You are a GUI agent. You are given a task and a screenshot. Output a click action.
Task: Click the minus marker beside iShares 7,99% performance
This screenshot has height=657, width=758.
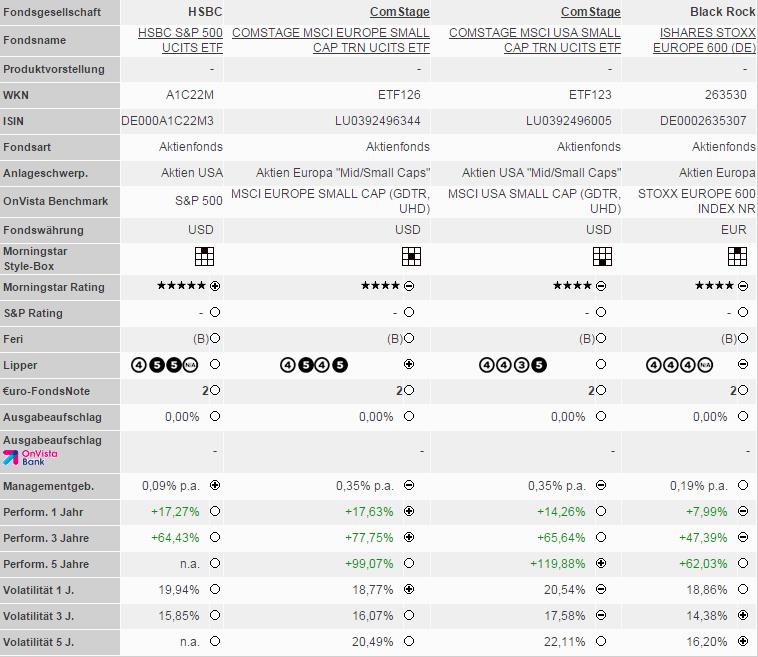pos(743,511)
